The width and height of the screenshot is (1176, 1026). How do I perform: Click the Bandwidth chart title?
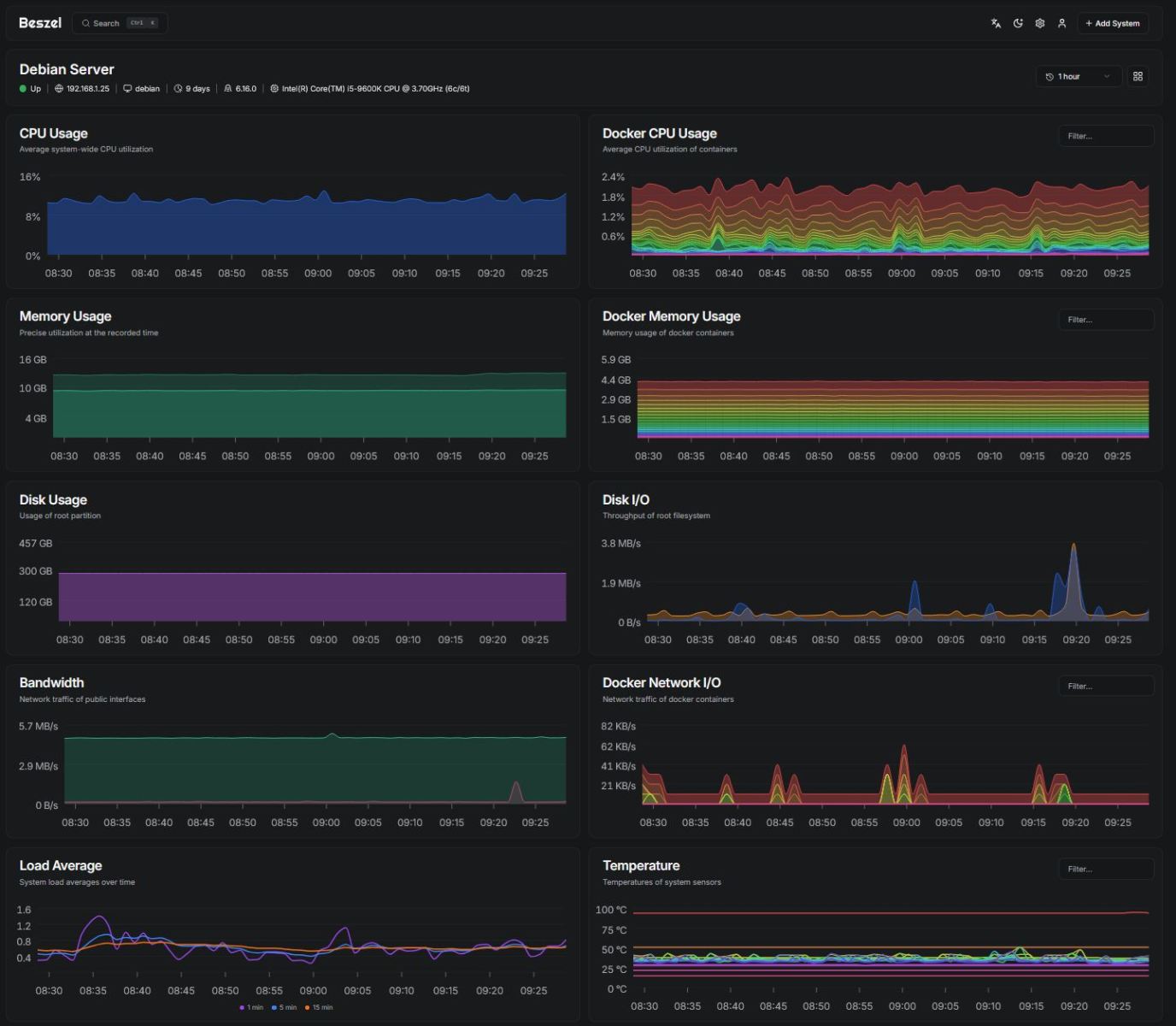51,682
